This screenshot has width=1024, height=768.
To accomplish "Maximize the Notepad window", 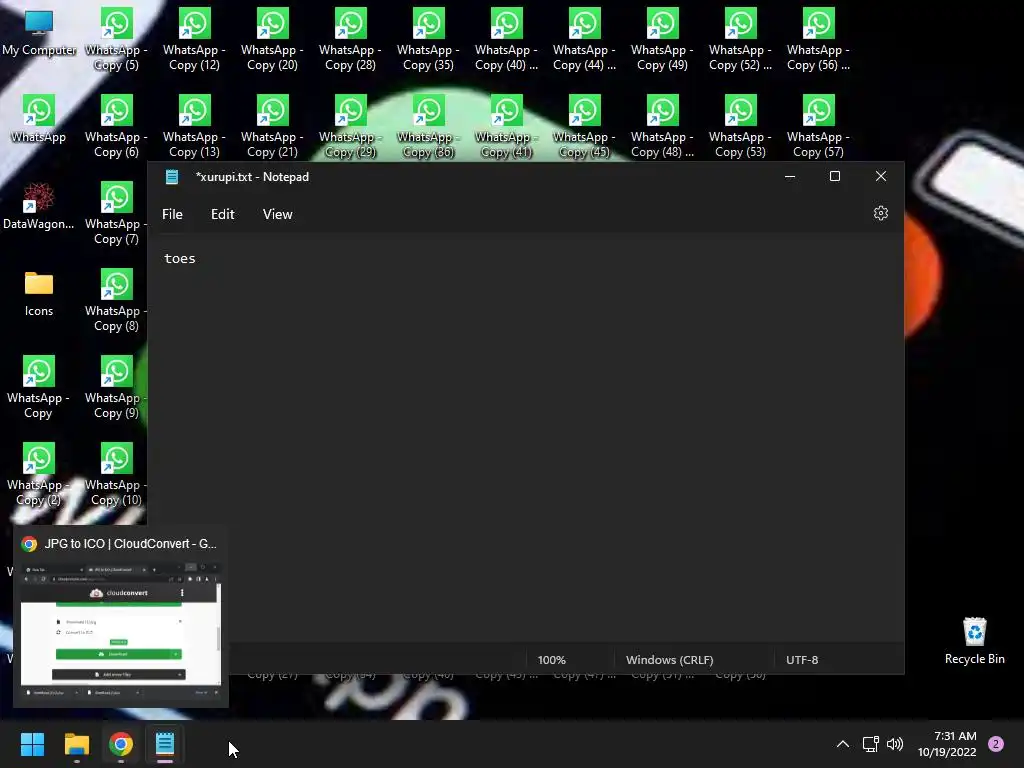I will (x=835, y=176).
